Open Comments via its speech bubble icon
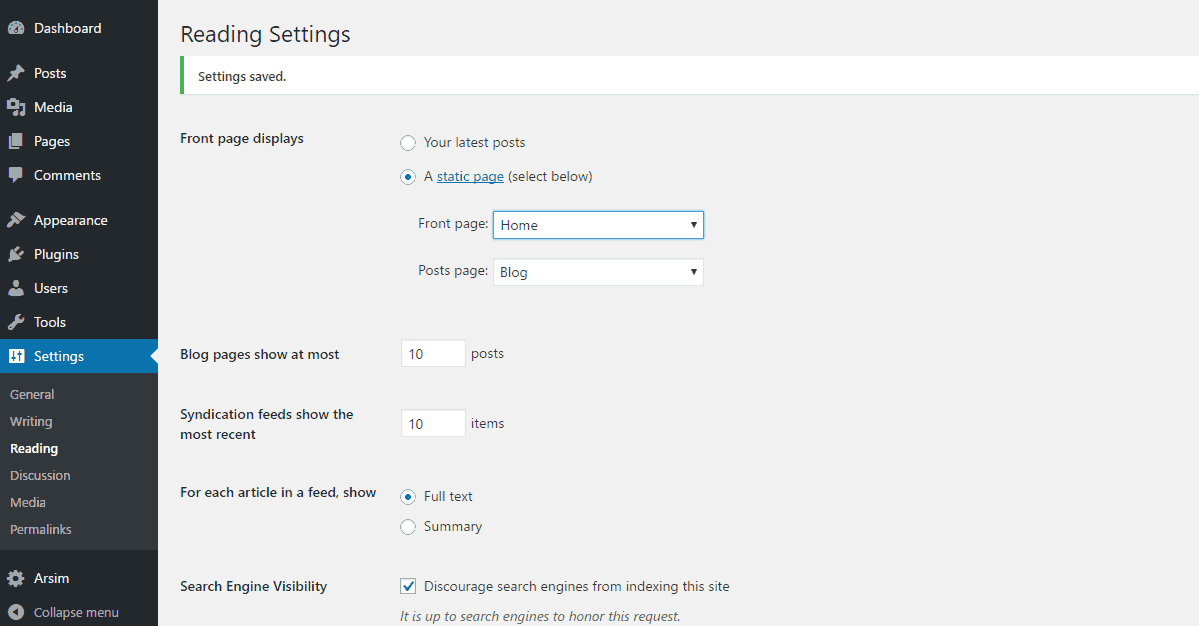 [x=16, y=175]
